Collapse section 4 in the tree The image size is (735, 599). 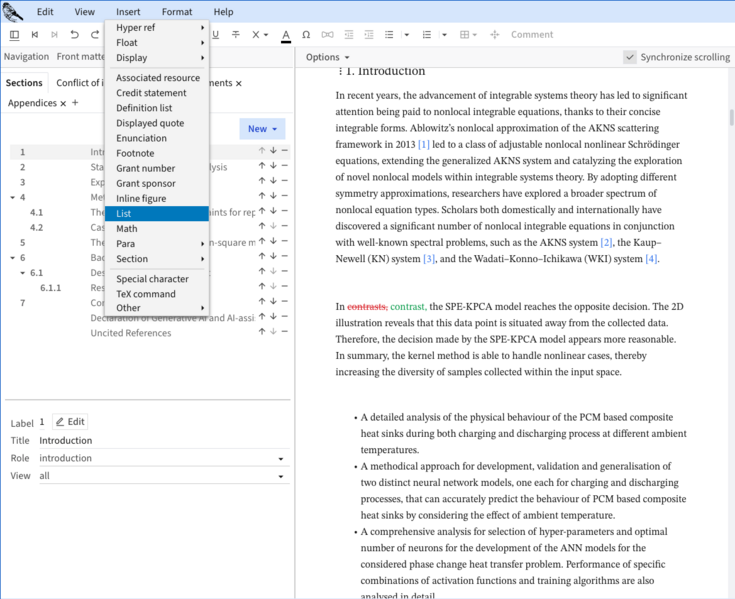[x=13, y=198]
